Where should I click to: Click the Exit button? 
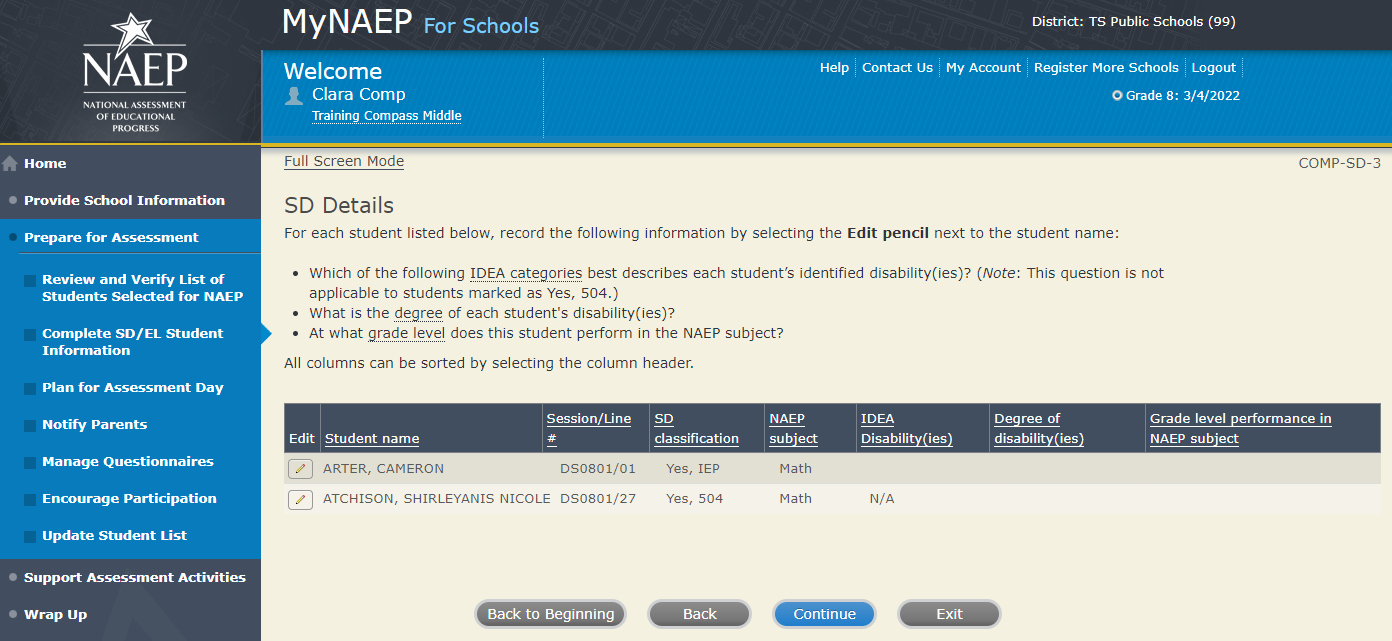pyautogui.click(x=950, y=614)
